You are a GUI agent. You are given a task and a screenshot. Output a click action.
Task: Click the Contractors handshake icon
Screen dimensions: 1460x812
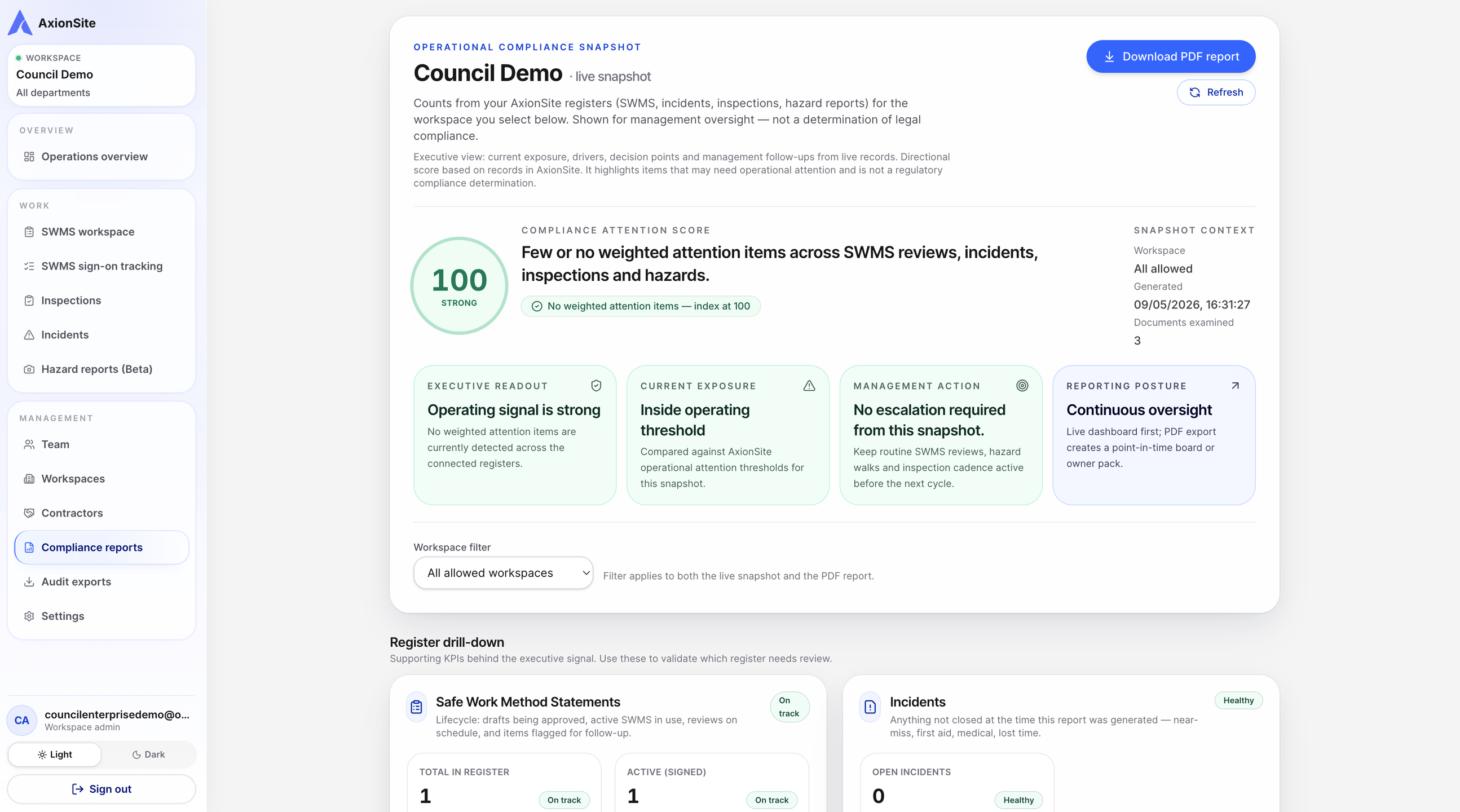click(x=29, y=513)
